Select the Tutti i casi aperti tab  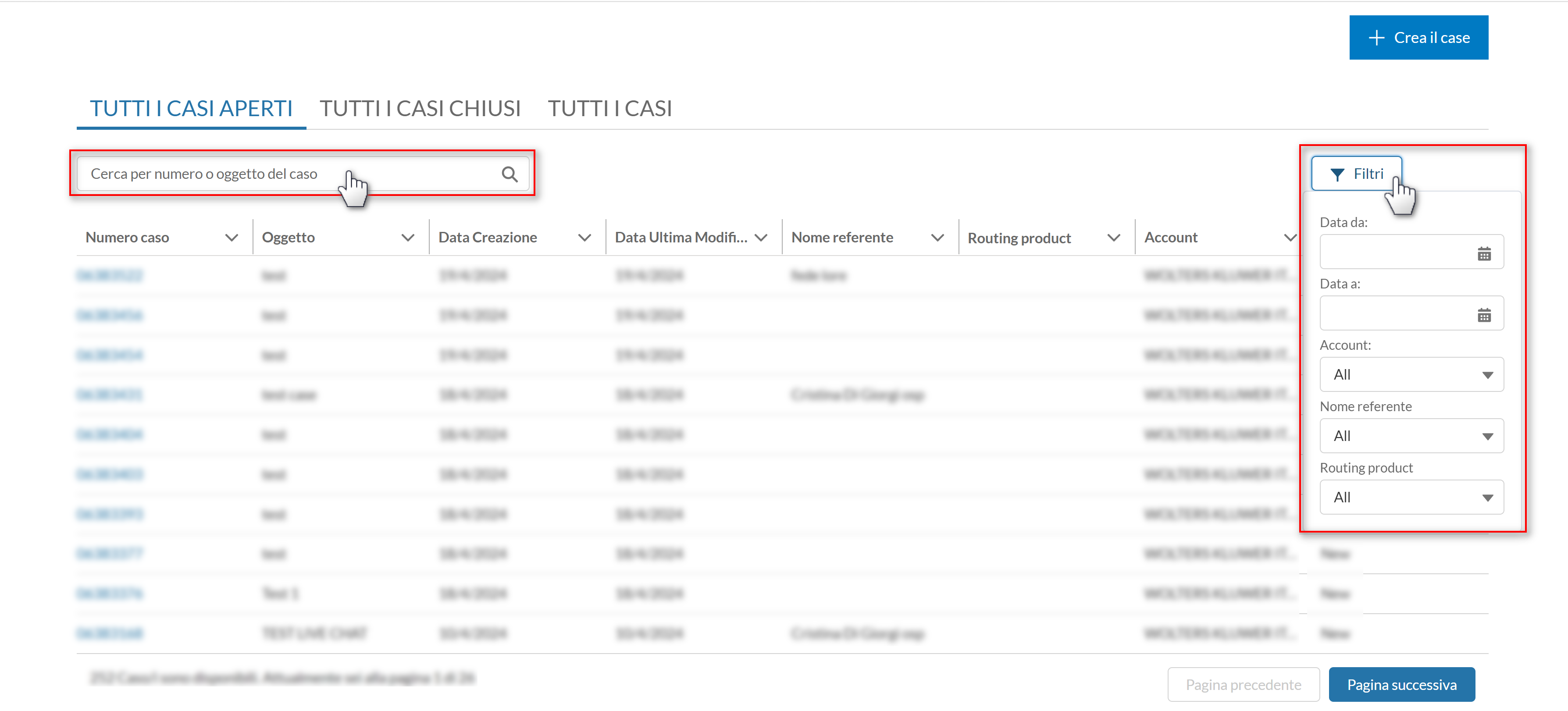pyautogui.click(x=191, y=108)
